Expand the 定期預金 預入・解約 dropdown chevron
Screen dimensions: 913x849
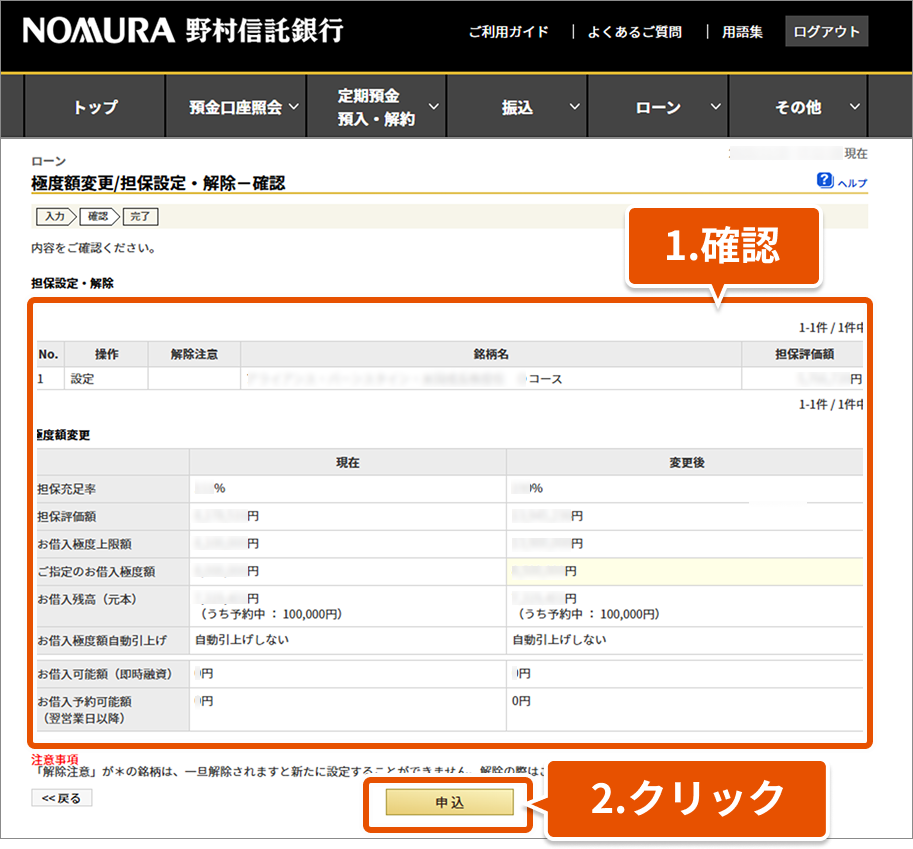(434, 106)
